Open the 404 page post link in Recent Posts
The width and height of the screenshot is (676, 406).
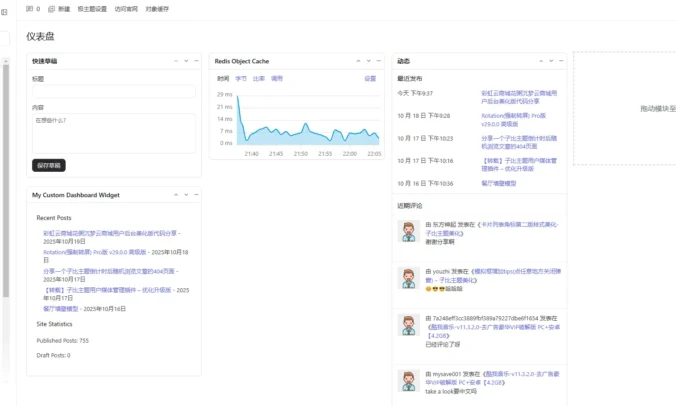pos(109,271)
